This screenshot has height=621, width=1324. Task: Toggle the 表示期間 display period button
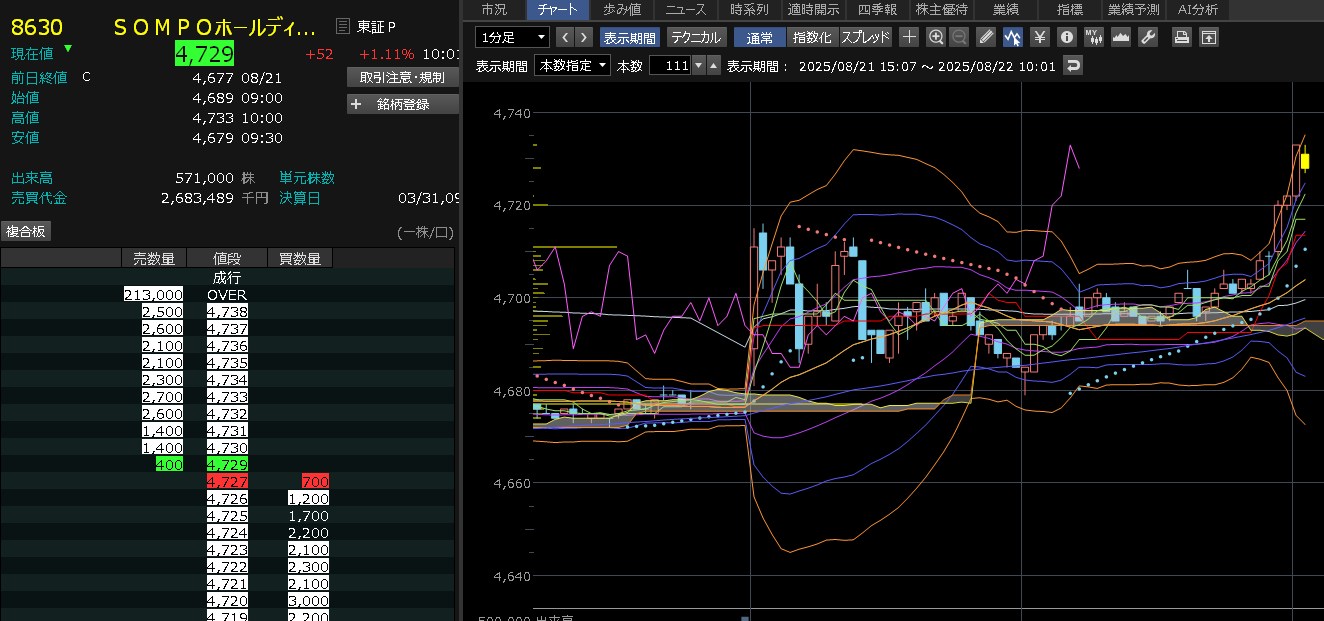pyautogui.click(x=630, y=38)
